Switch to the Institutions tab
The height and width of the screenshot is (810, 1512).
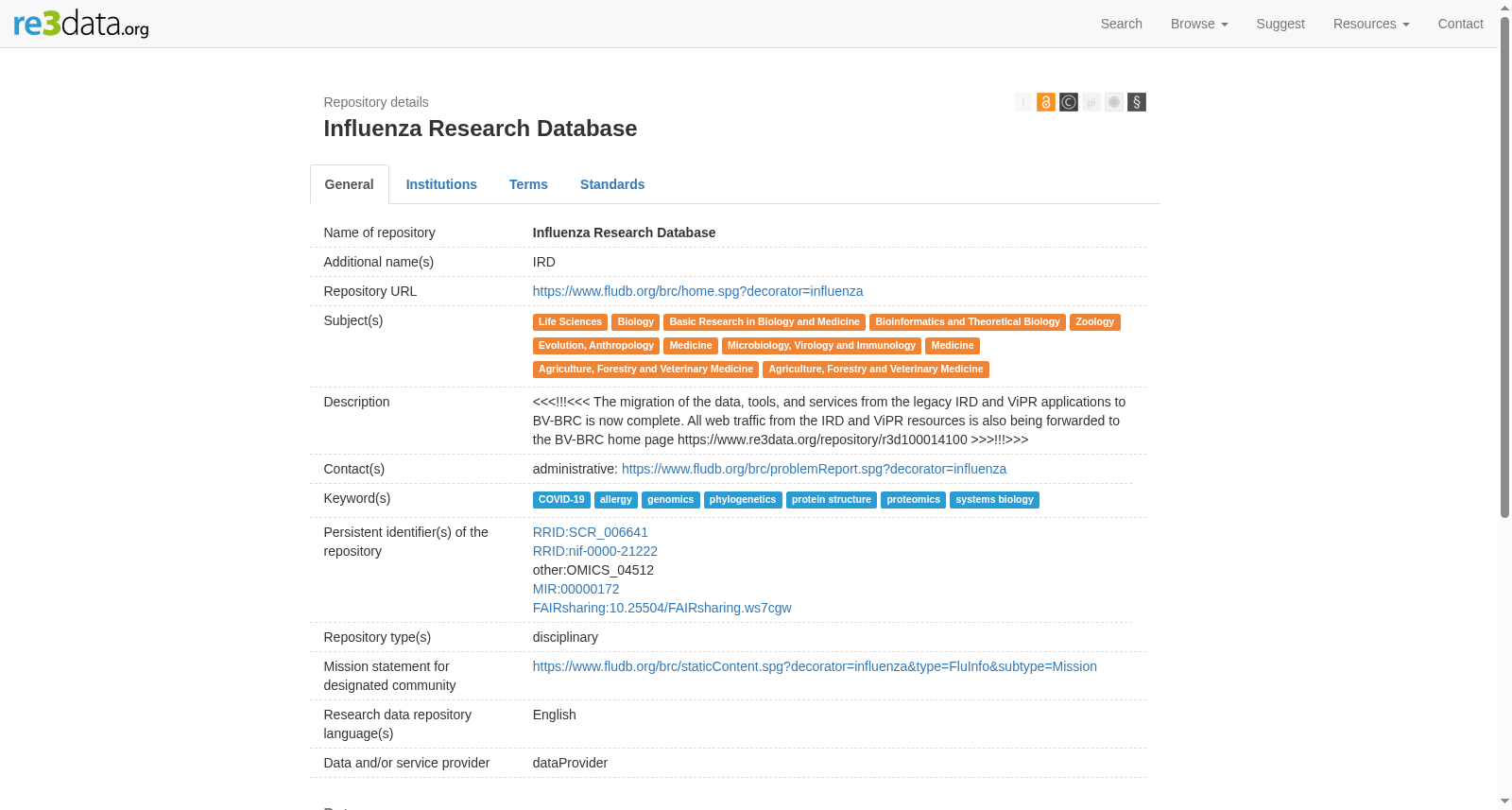pyautogui.click(x=441, y=184)
